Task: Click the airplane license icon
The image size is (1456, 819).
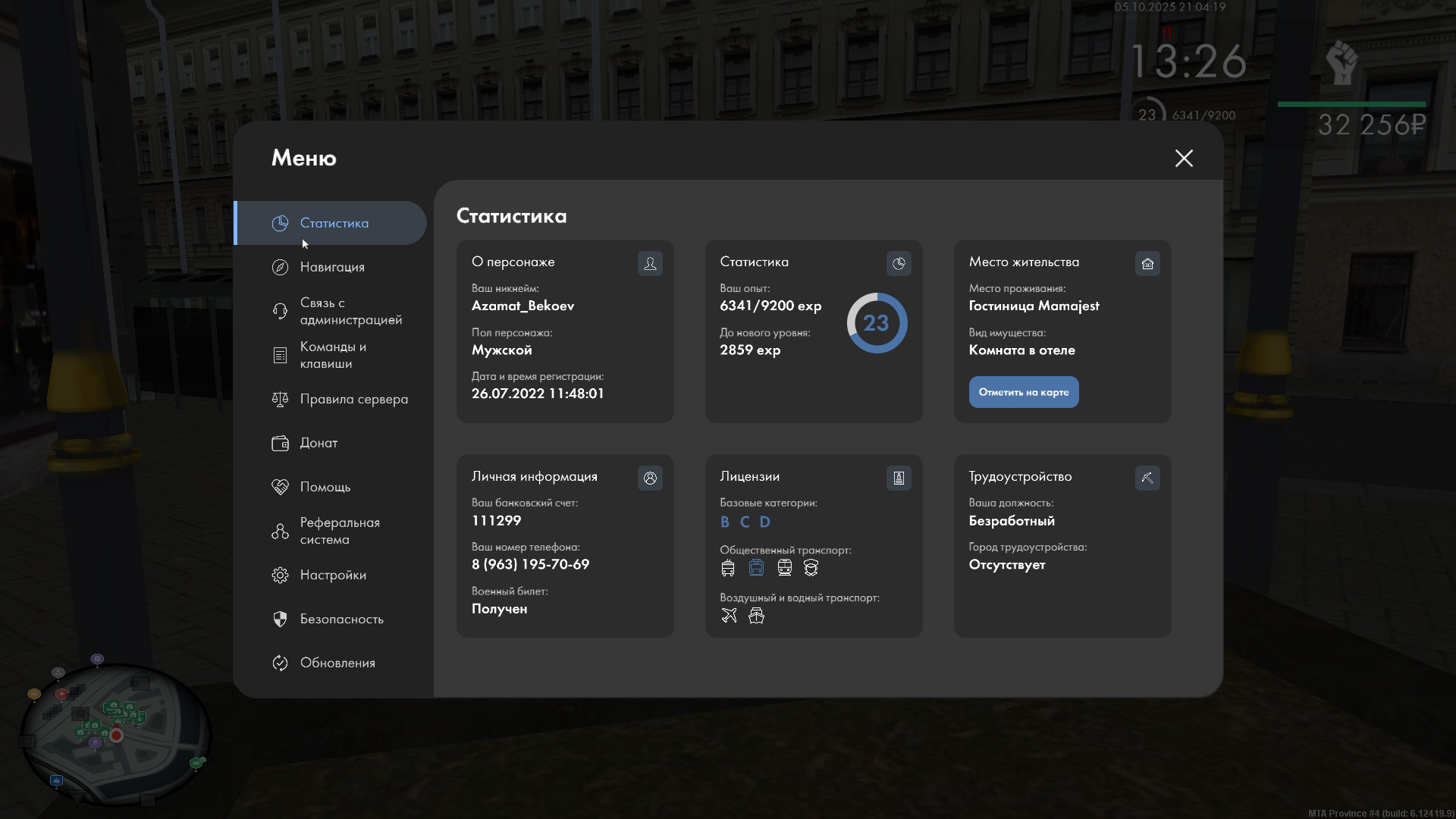Action: tap(729, 616)
